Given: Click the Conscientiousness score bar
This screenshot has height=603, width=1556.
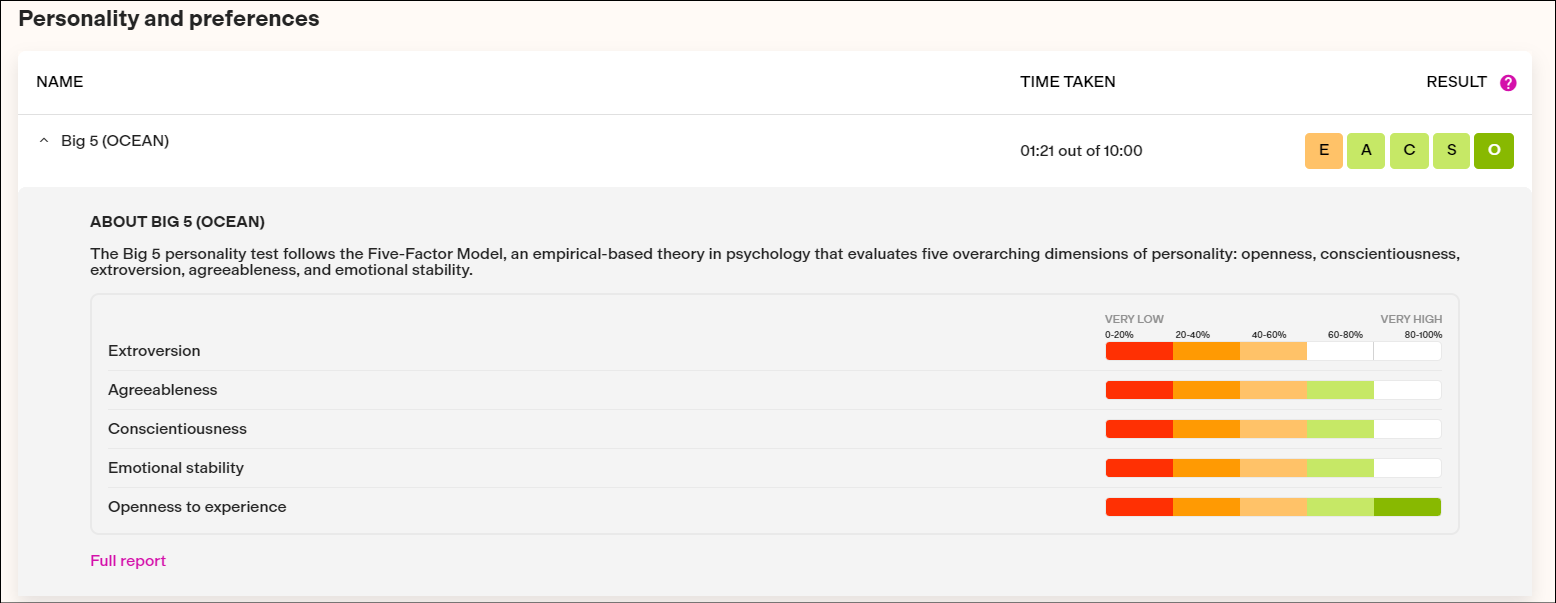Looking at the screenshot, I should [1272, 429].
